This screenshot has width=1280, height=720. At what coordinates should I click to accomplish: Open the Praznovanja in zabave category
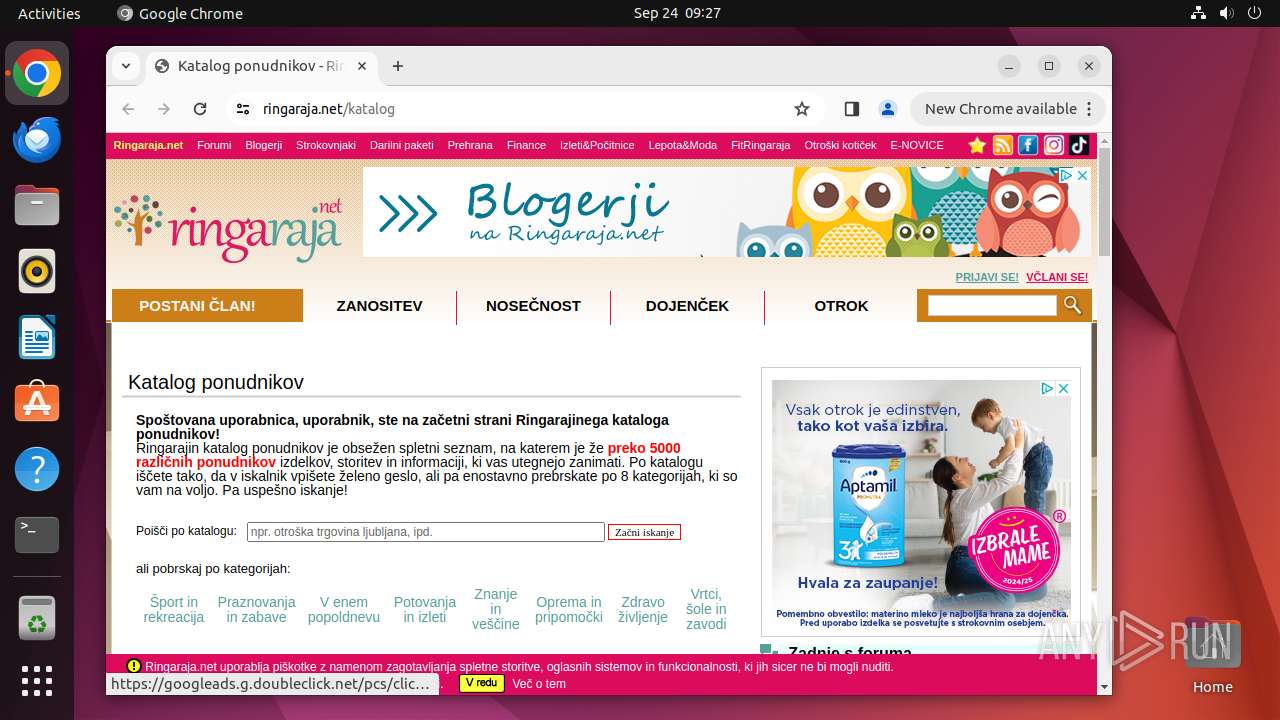257,610
